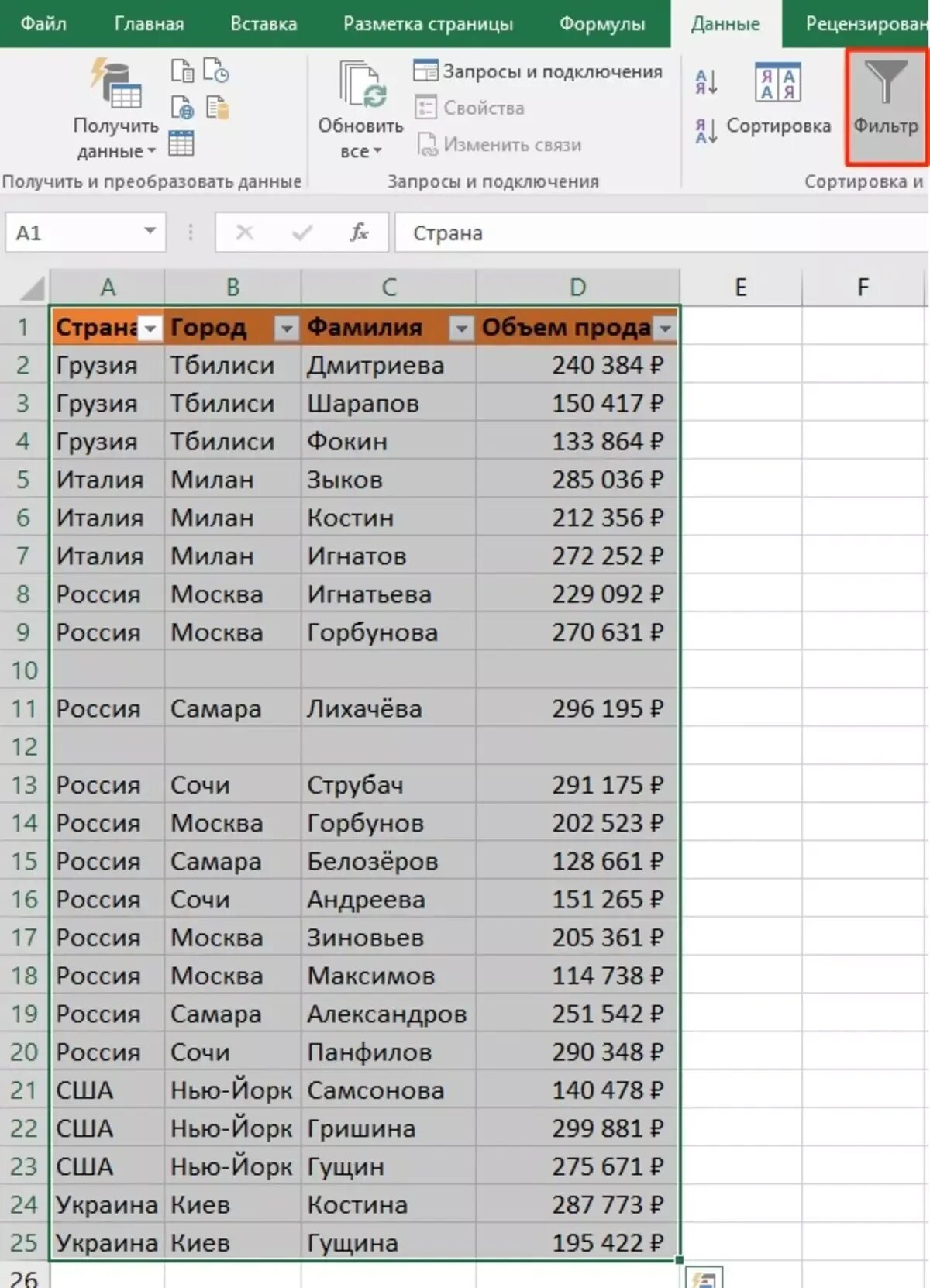The image size is (930, 1288).
Task: Select cell with Самсонова
Action: [x=388, y=1090]
